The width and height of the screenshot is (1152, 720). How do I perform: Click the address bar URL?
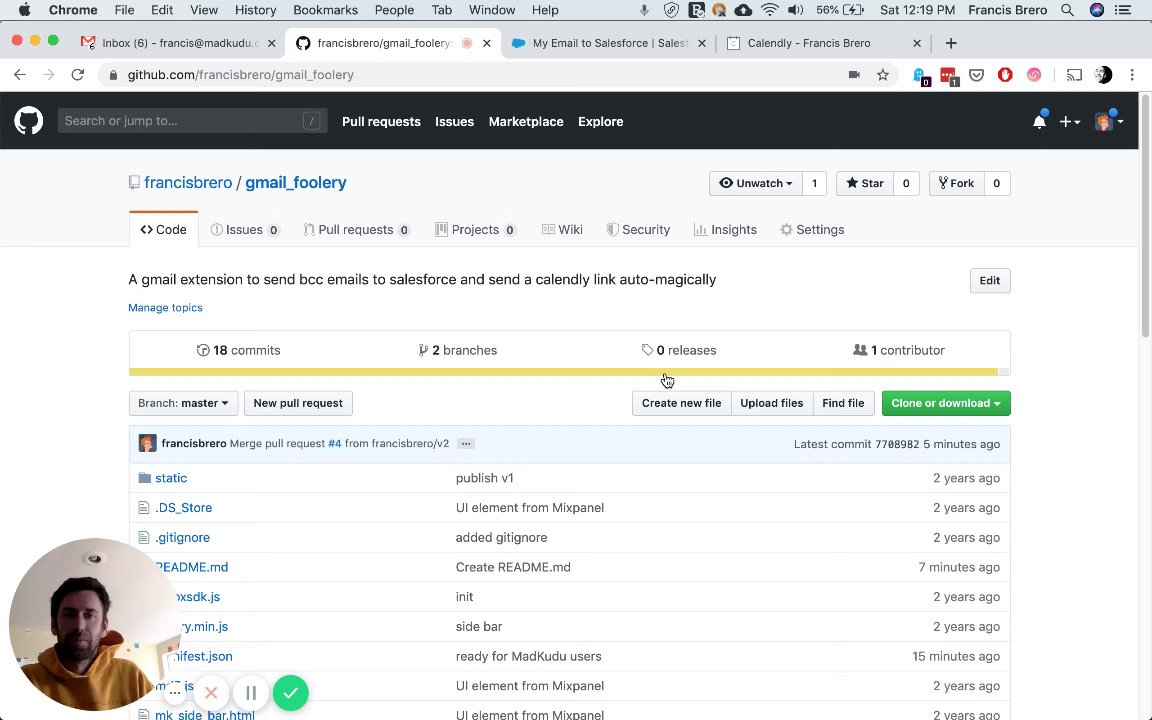tap(241, 75)
